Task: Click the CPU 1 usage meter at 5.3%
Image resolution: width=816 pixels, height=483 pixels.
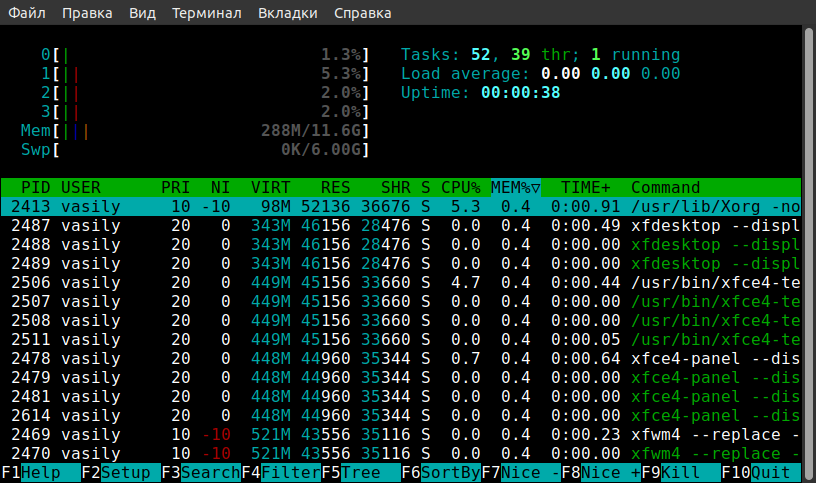Action: click(205, 73)
